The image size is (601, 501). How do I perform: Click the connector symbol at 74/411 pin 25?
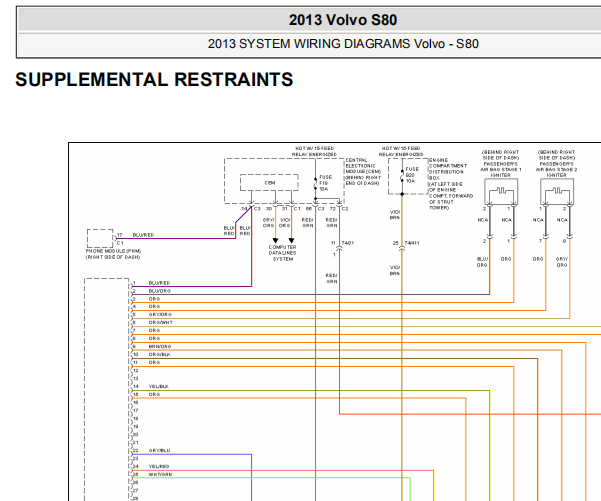click(x=402, y=249)
